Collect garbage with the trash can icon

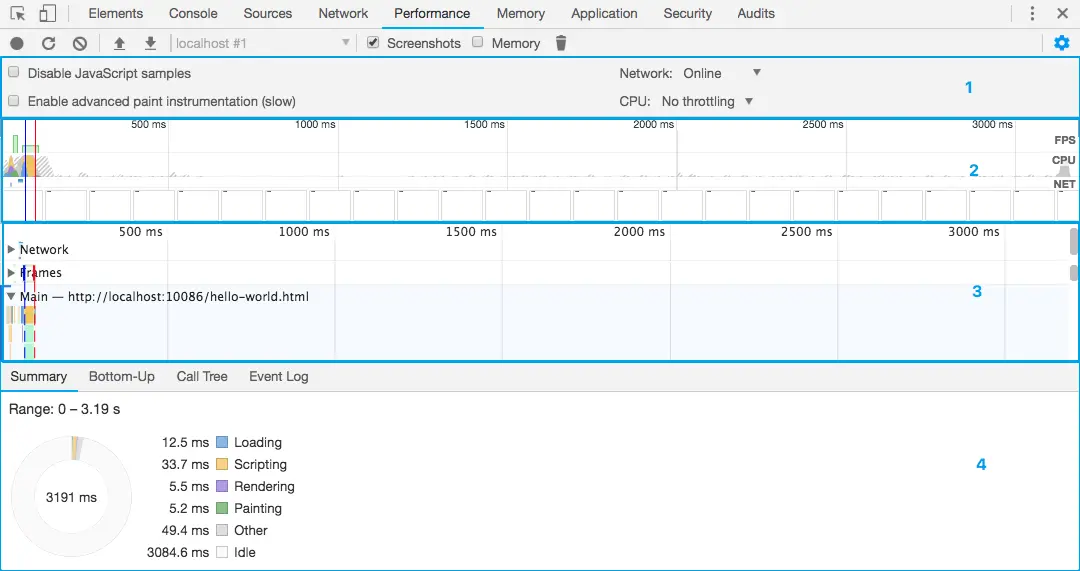point(561,43)
